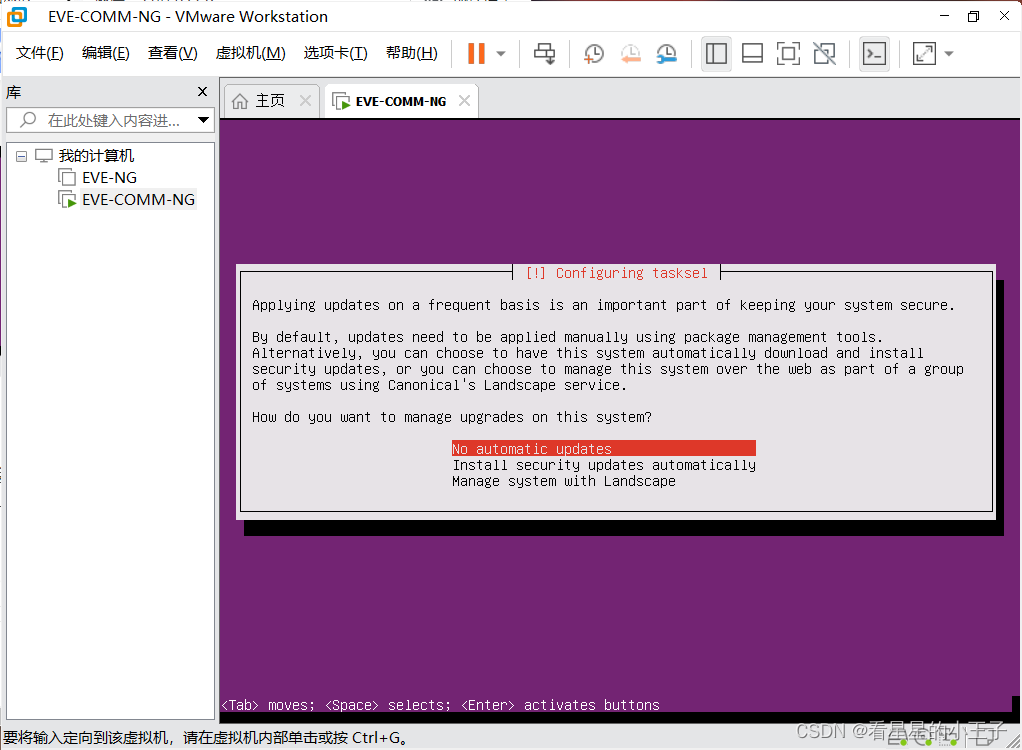Open the 文件(F) menu
This screenshot has width=1022, height=750.
40,53
